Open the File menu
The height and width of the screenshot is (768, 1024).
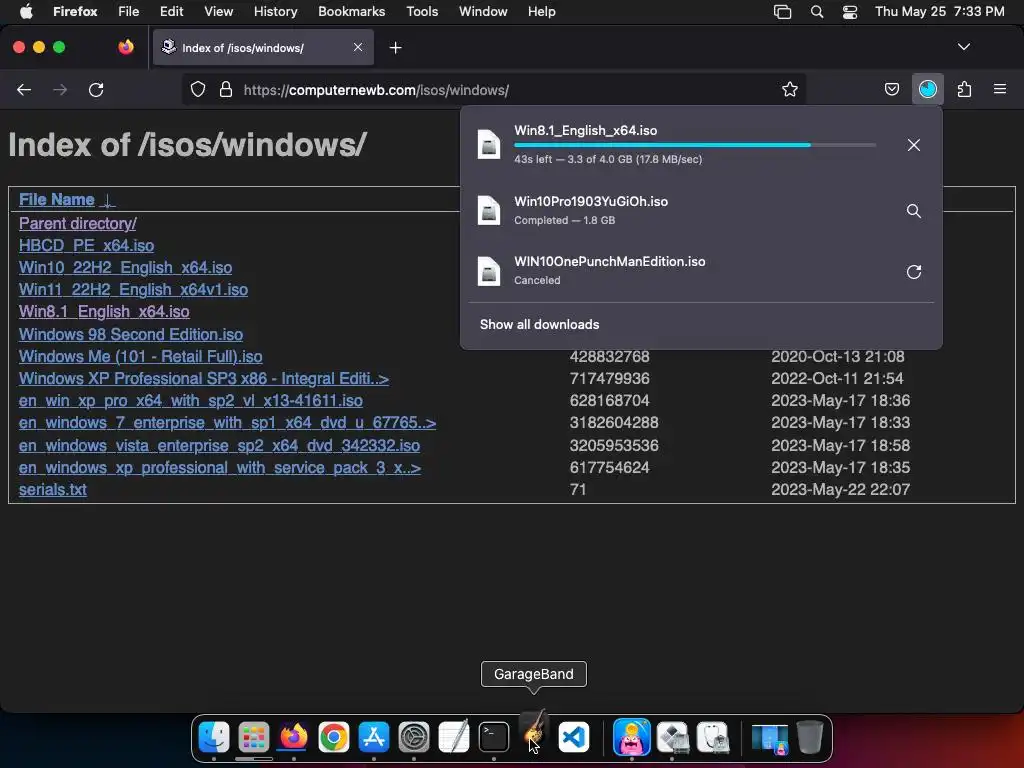click(128, 12)
